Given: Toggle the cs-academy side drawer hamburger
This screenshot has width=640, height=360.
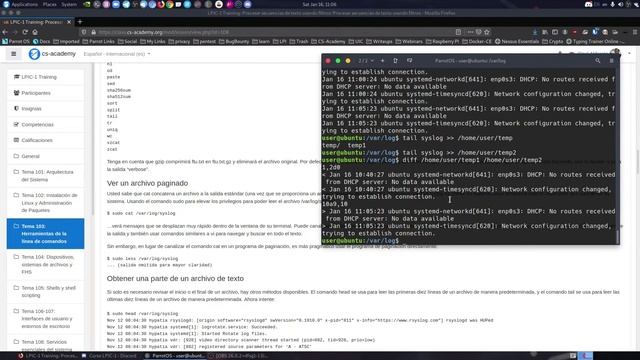Looking at the screenshot, I should pos(13,53).
